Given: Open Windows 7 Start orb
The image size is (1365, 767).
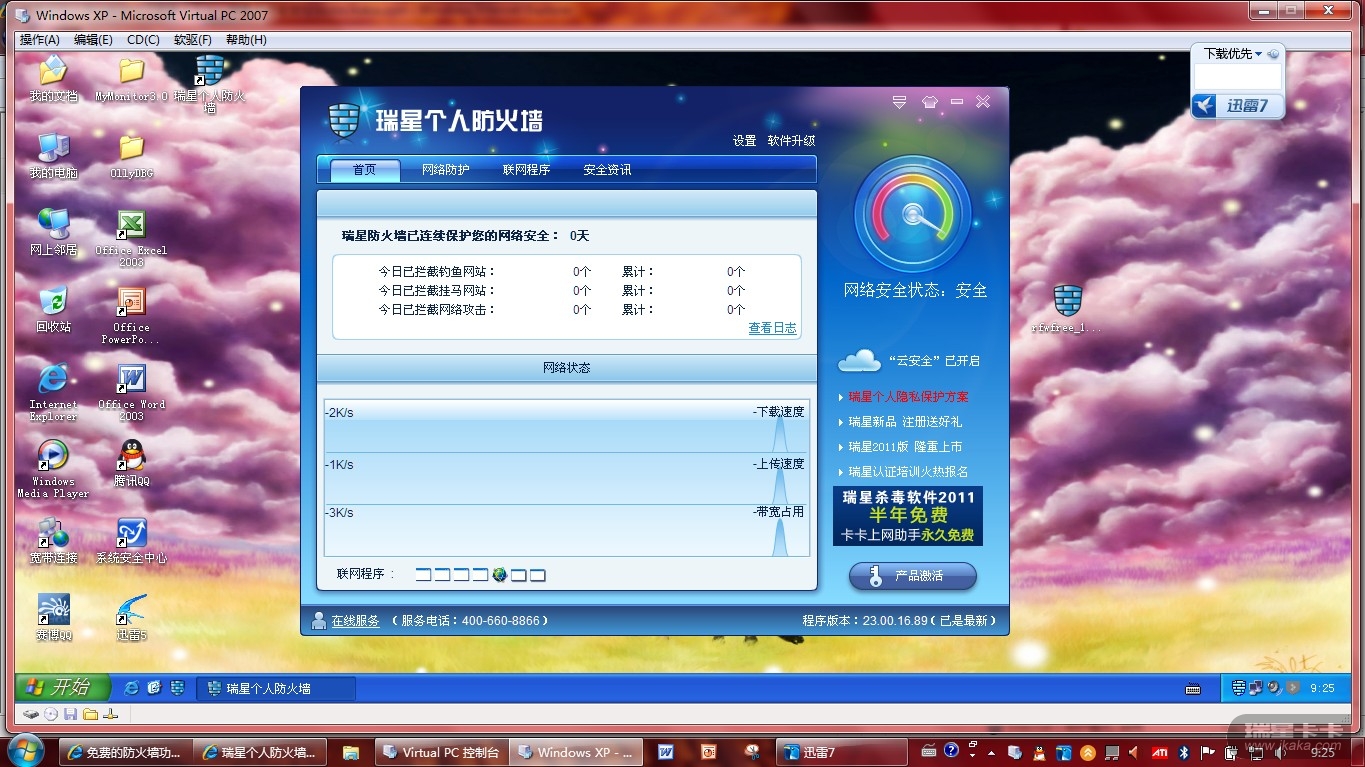Looking at the screenshot, I should coord(24,750).
